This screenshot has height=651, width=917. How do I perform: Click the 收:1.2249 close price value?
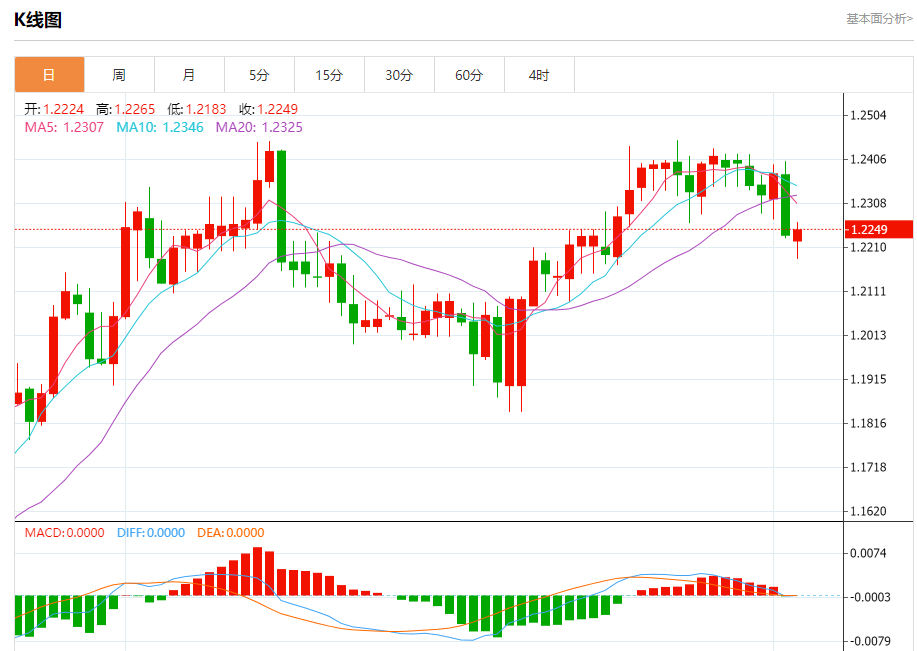click(x=268, y=109)
